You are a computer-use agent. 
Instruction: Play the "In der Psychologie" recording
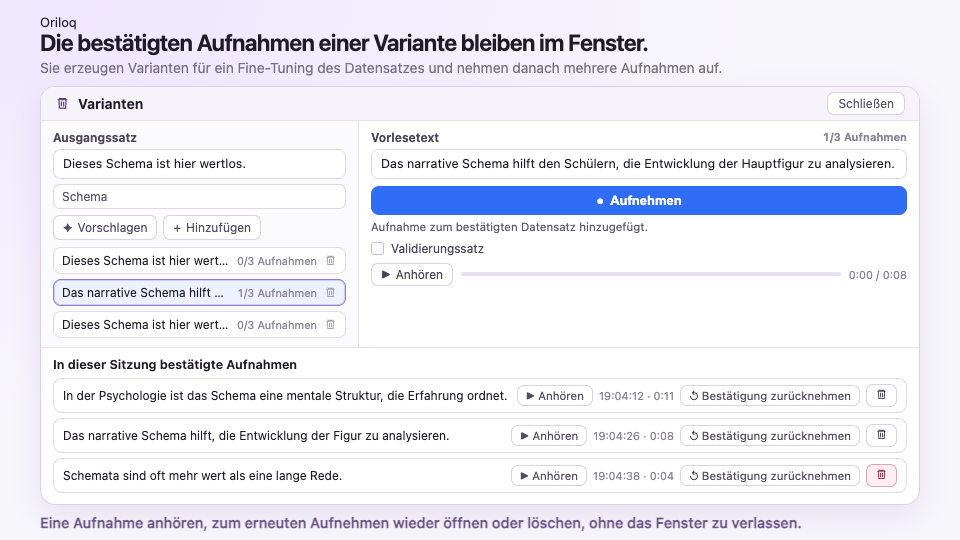pos(555,396)
